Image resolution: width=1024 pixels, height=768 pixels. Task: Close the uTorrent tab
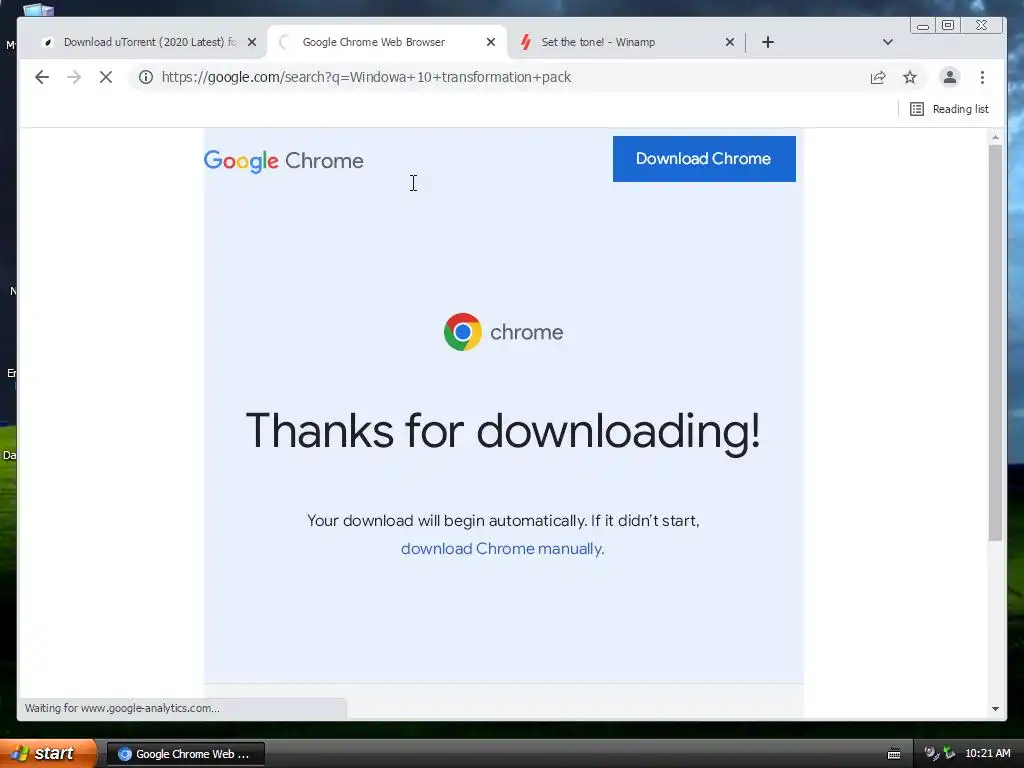click(x=252, y=42)
